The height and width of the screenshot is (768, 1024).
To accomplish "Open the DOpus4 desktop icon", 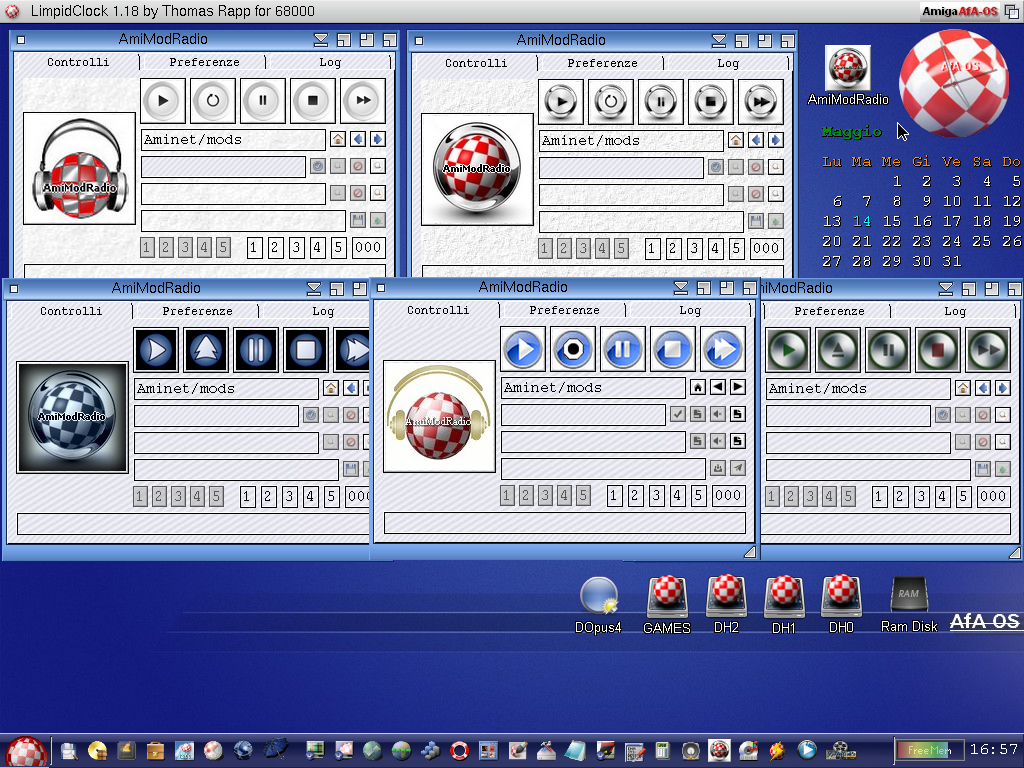I will [x=598, y=598].
